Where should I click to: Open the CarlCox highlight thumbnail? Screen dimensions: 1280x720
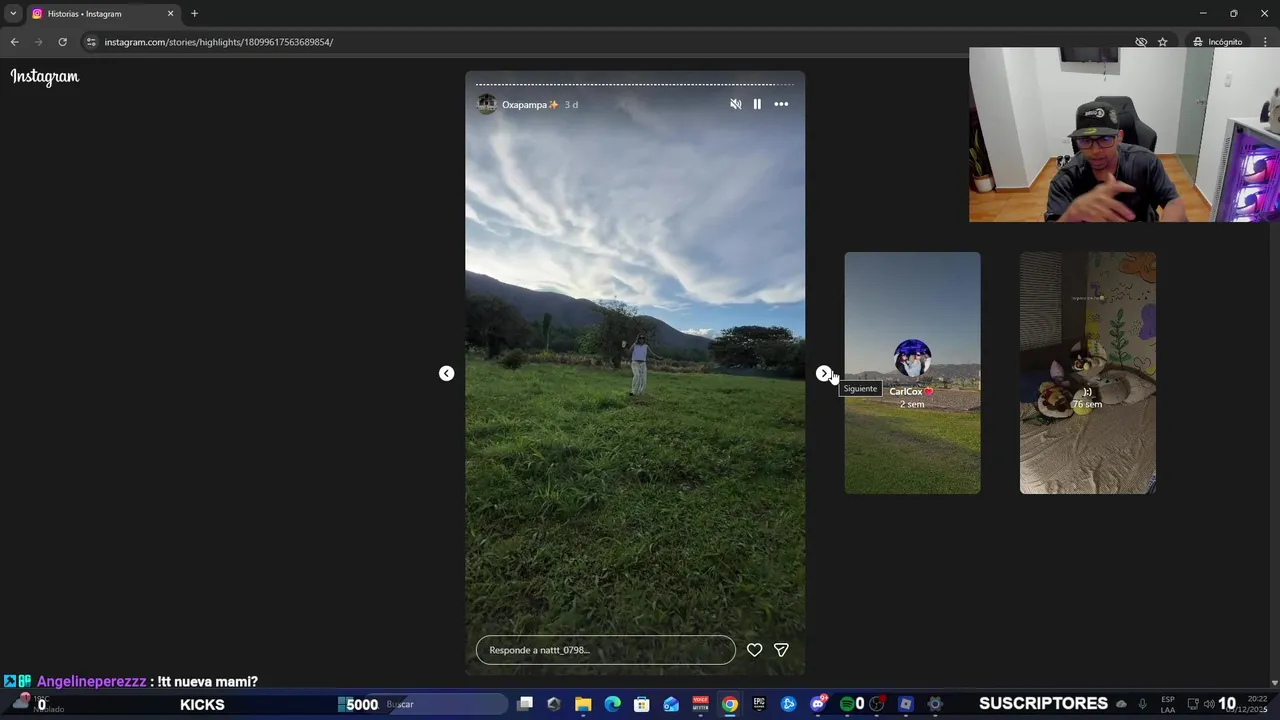coord(912,373)
